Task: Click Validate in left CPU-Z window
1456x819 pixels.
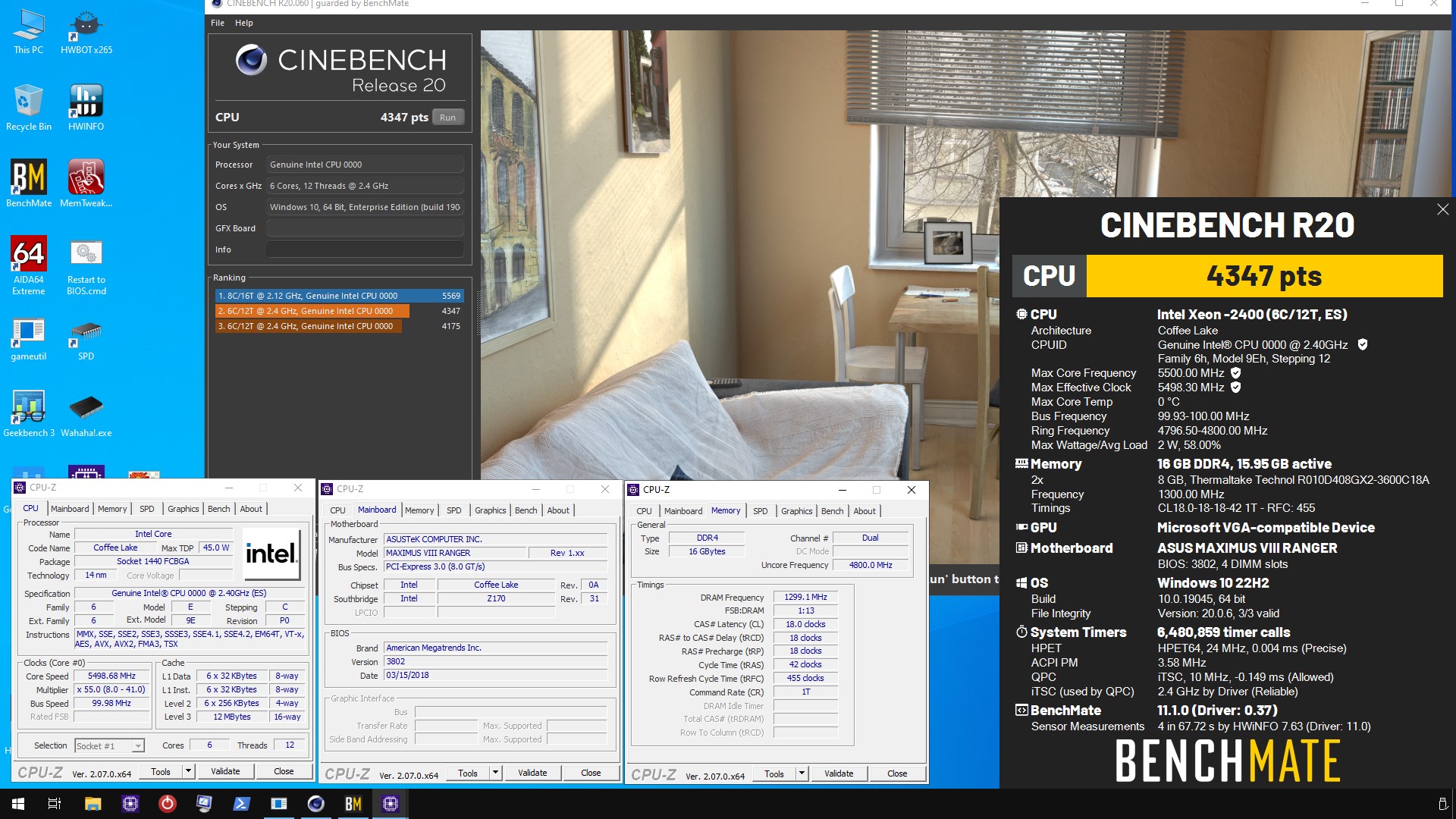Action: (225, 771)
